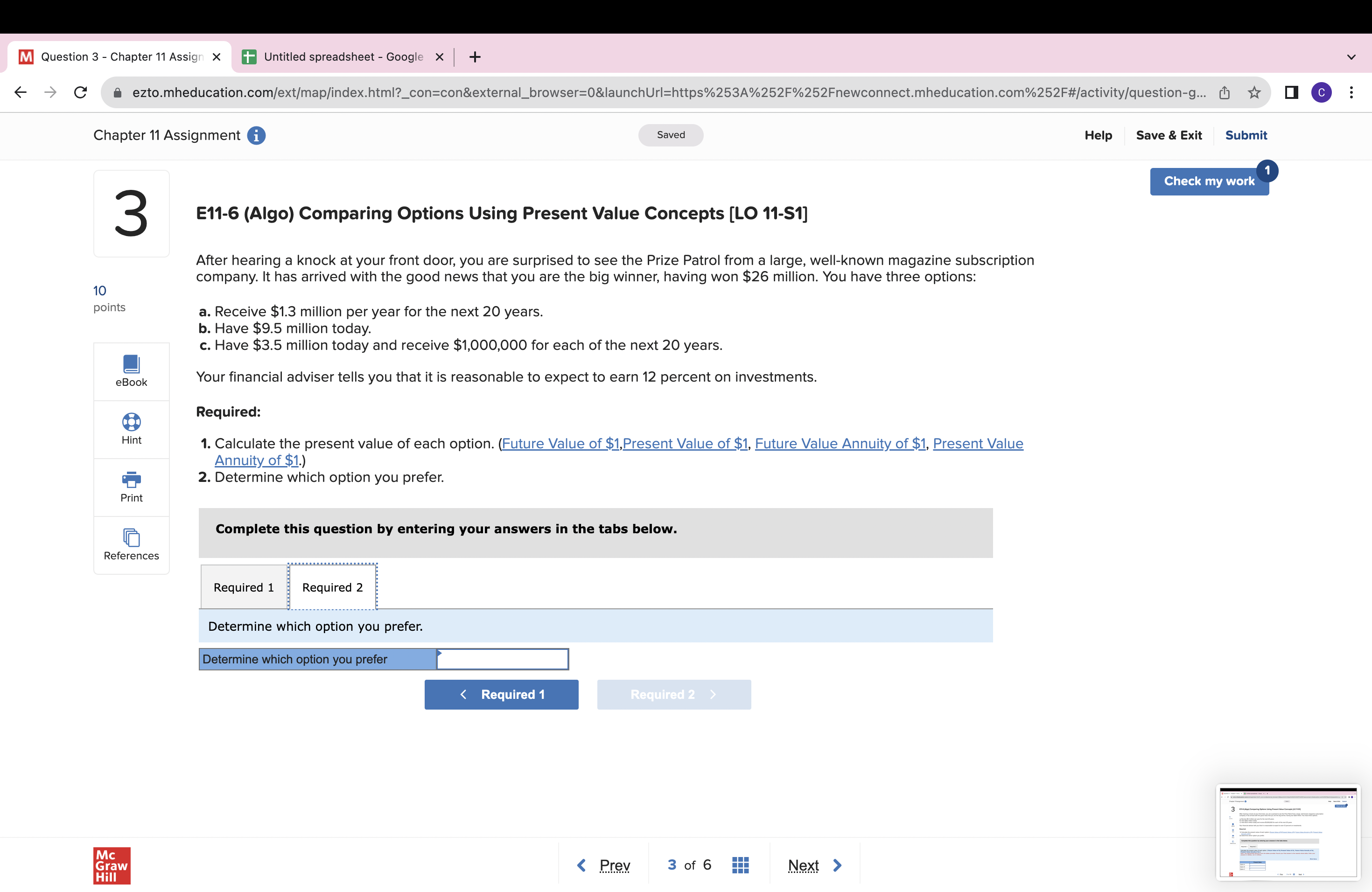Switch to Untitled spreadsheet browser tab
Viewport: 1372px width, 892px height.
point(343,57)
